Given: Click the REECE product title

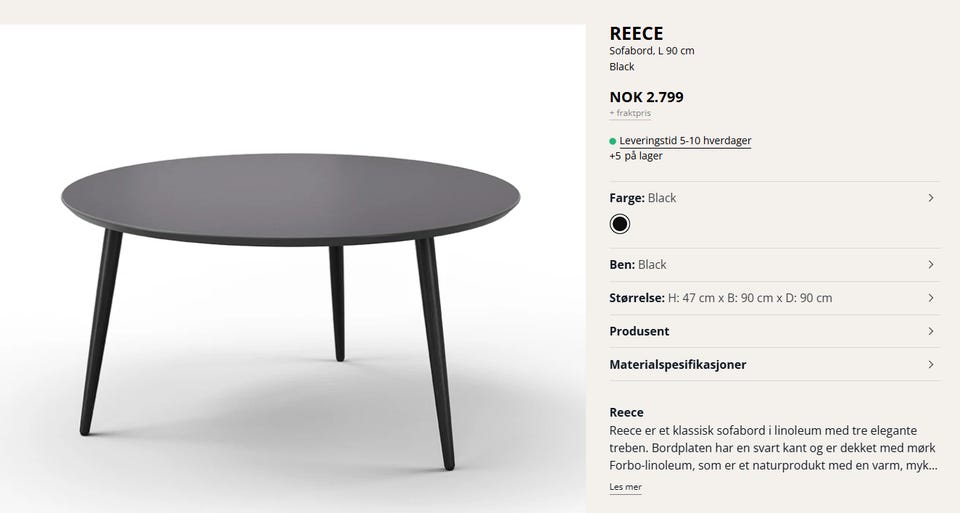Looking at the screenshot, I should (636, 34).
